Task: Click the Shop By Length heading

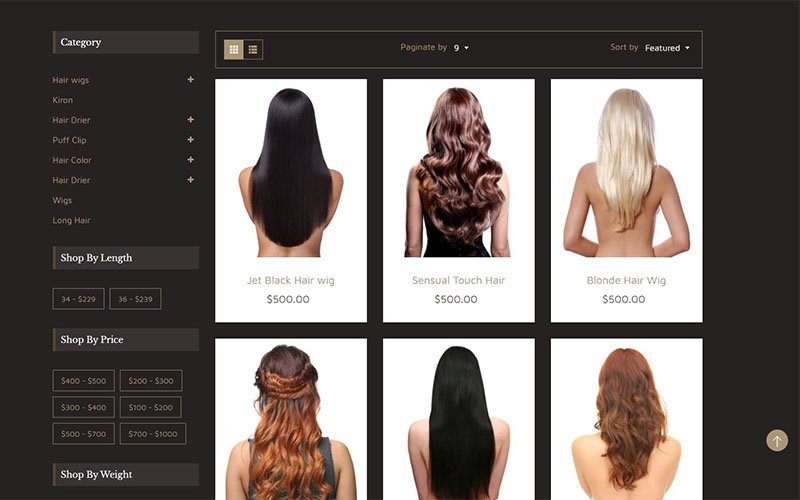Action: click(126, 258)
